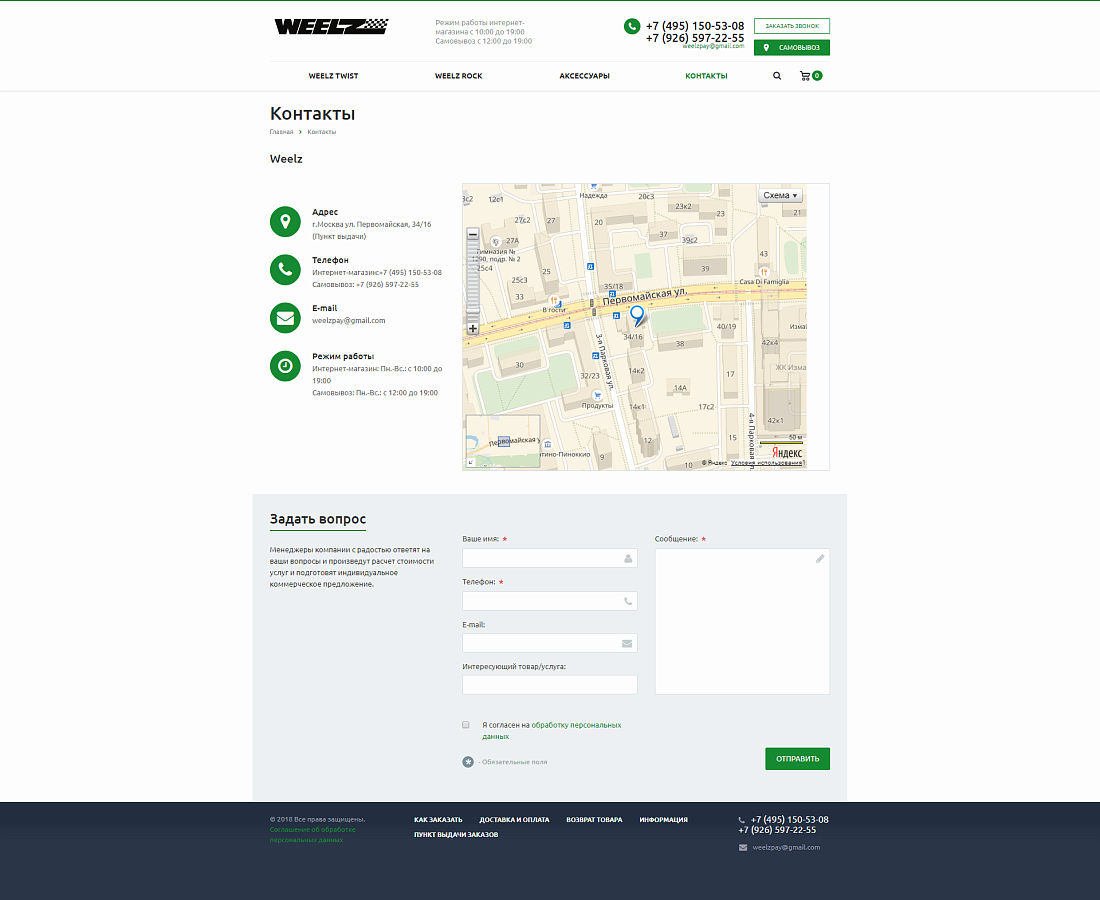This screenshot has height=900, width=1100.
Task: Click the green phone icon in header
Action: [x=631, y=26]
